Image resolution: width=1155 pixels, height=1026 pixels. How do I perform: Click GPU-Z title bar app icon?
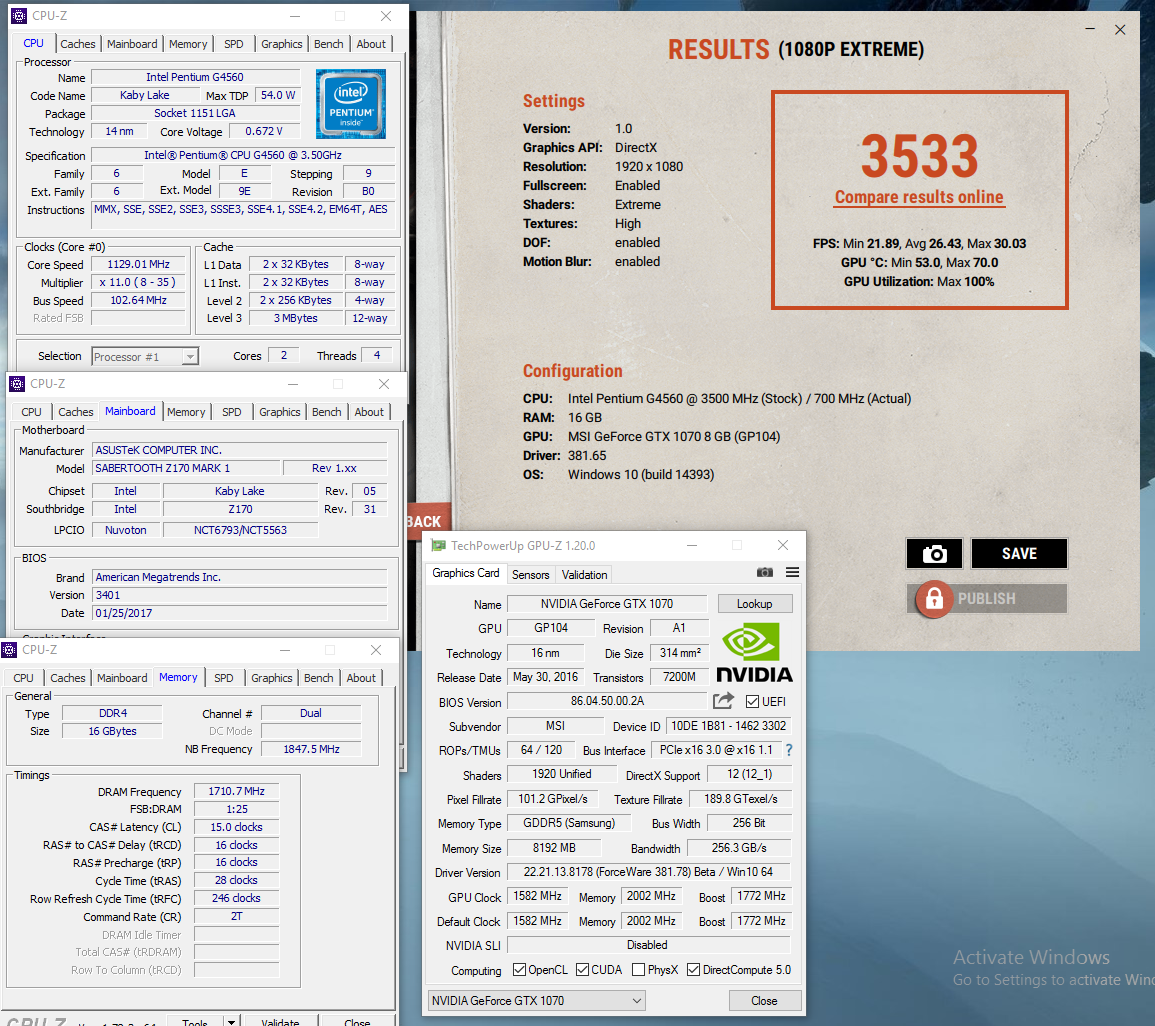pos(439,546)
